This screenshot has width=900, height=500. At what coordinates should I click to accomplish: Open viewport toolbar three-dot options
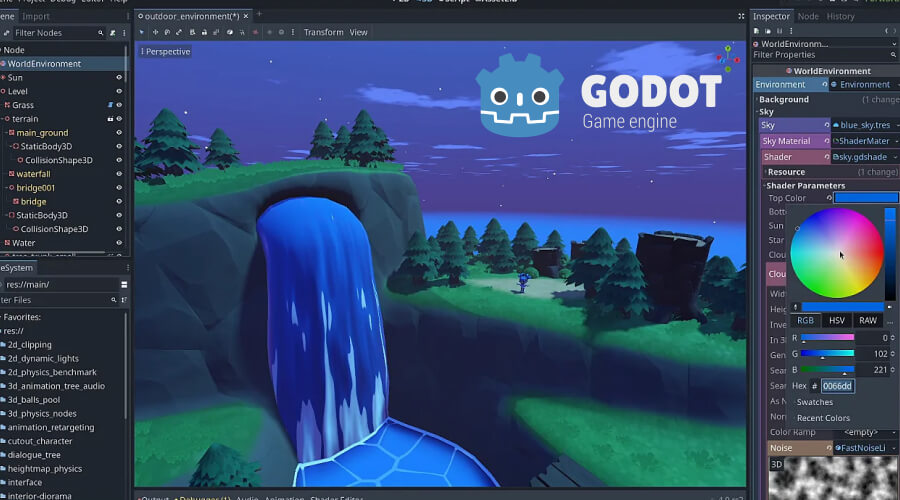(293, 32)
